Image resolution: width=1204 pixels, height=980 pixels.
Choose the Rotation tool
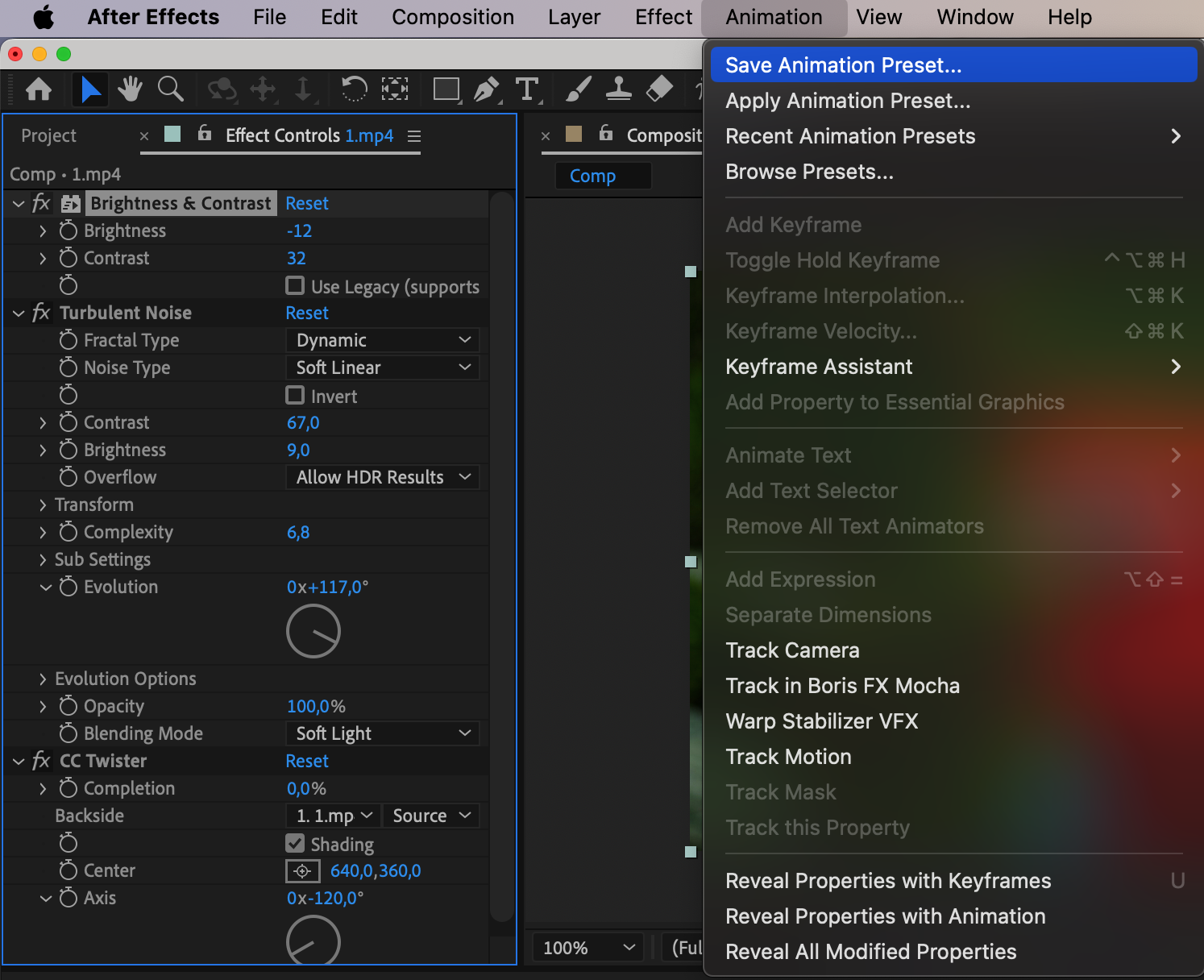354,89
